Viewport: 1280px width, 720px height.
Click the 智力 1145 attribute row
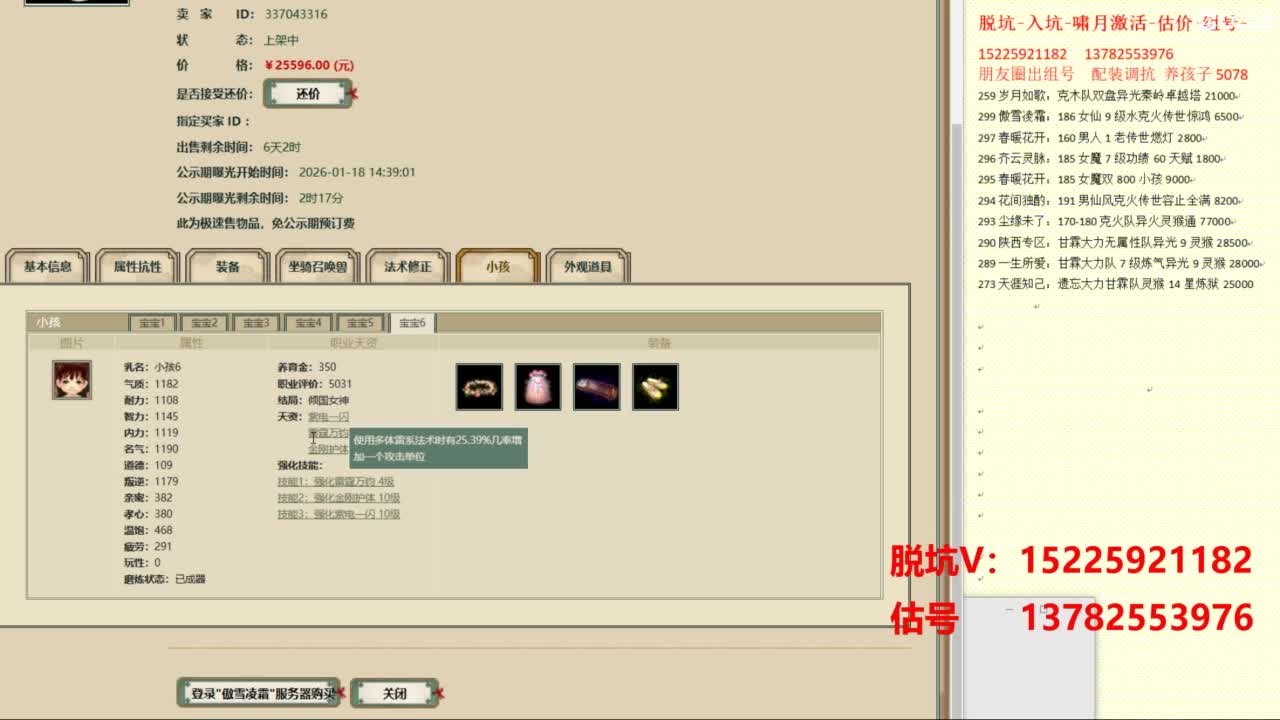click(x=151, y=416)
